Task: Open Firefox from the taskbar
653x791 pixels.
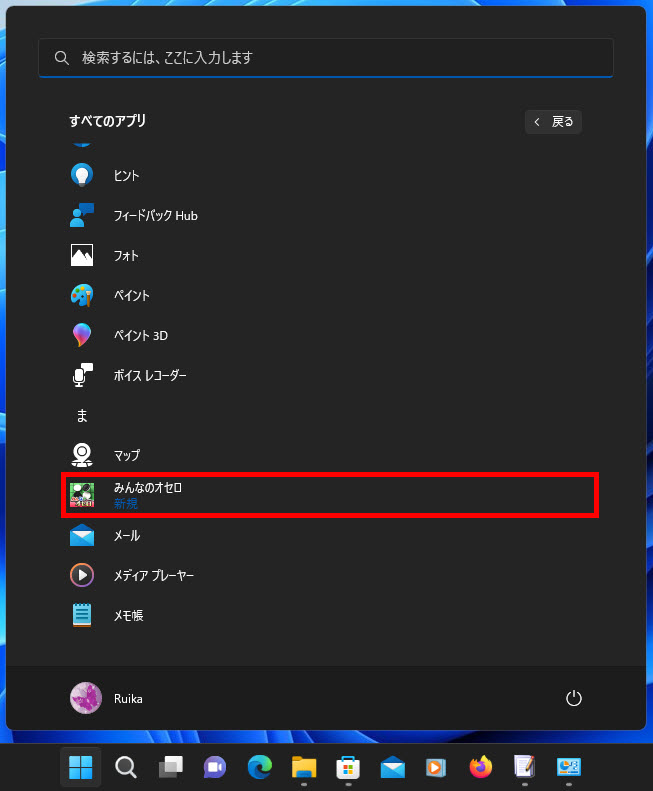Action: (481, 767)
